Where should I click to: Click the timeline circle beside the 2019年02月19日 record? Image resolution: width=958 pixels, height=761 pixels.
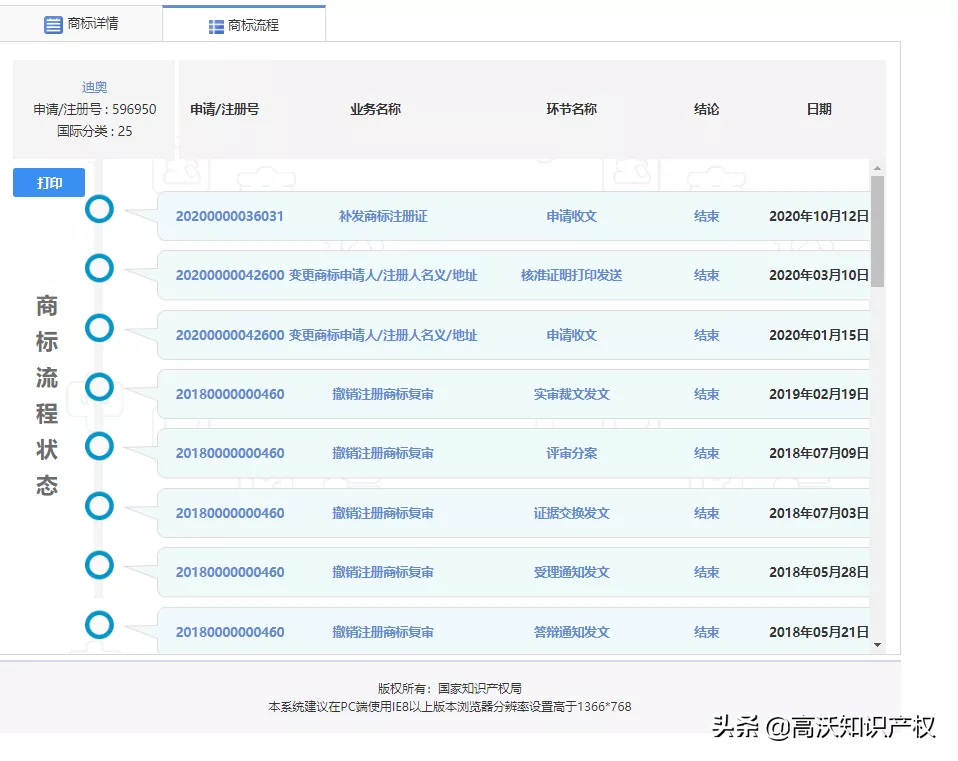click(x=99, y=386)
